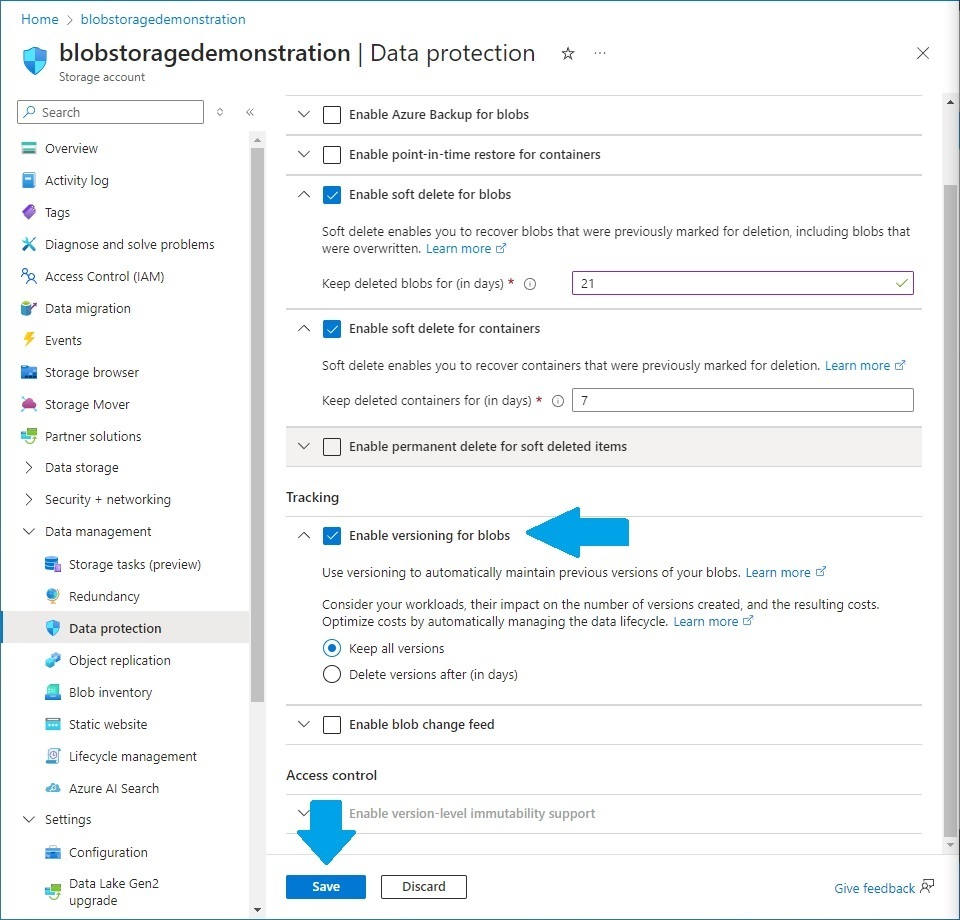Expand the Security + networking menu group

[29, 499]
